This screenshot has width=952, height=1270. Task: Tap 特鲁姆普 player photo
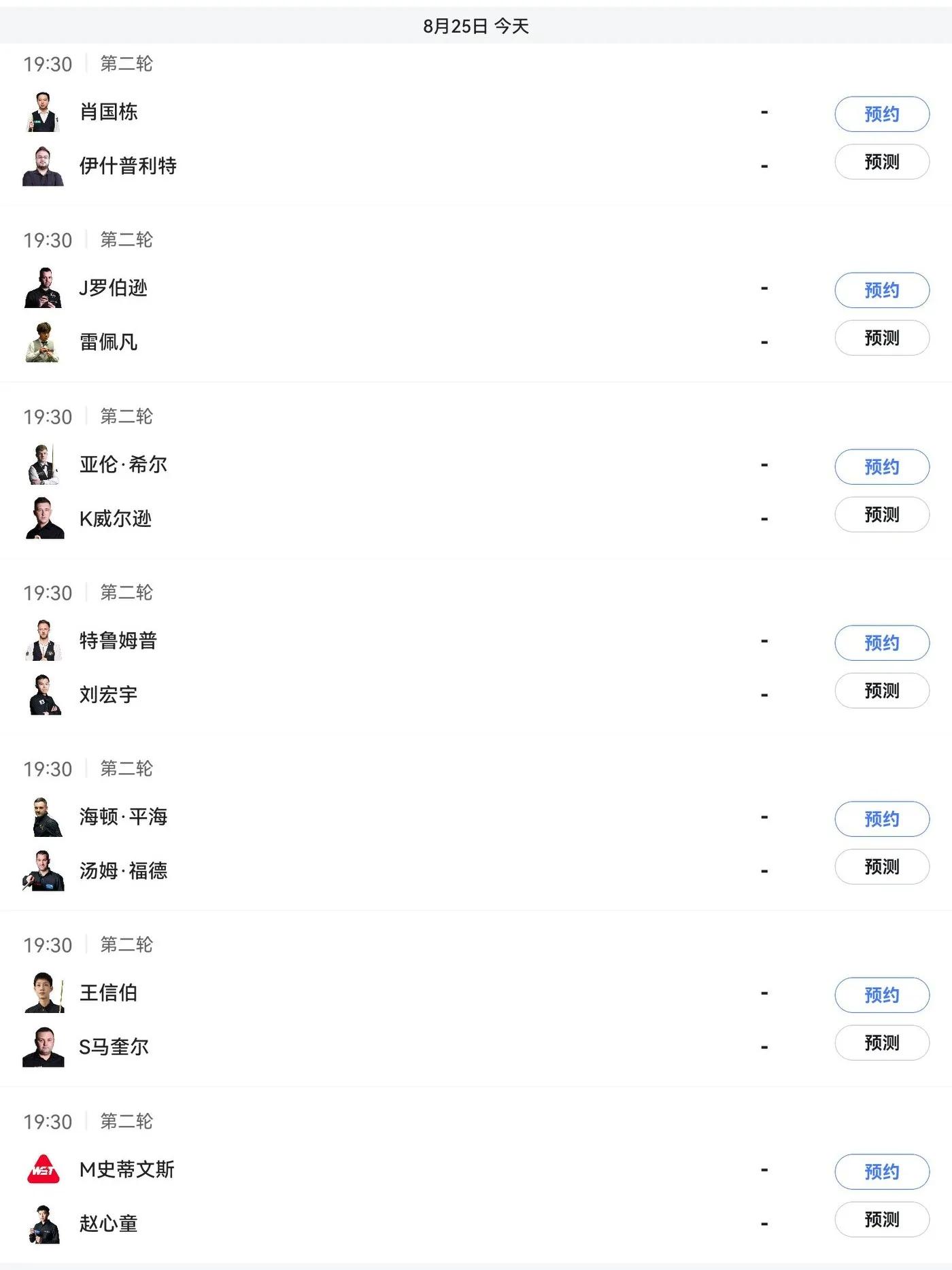44,640
